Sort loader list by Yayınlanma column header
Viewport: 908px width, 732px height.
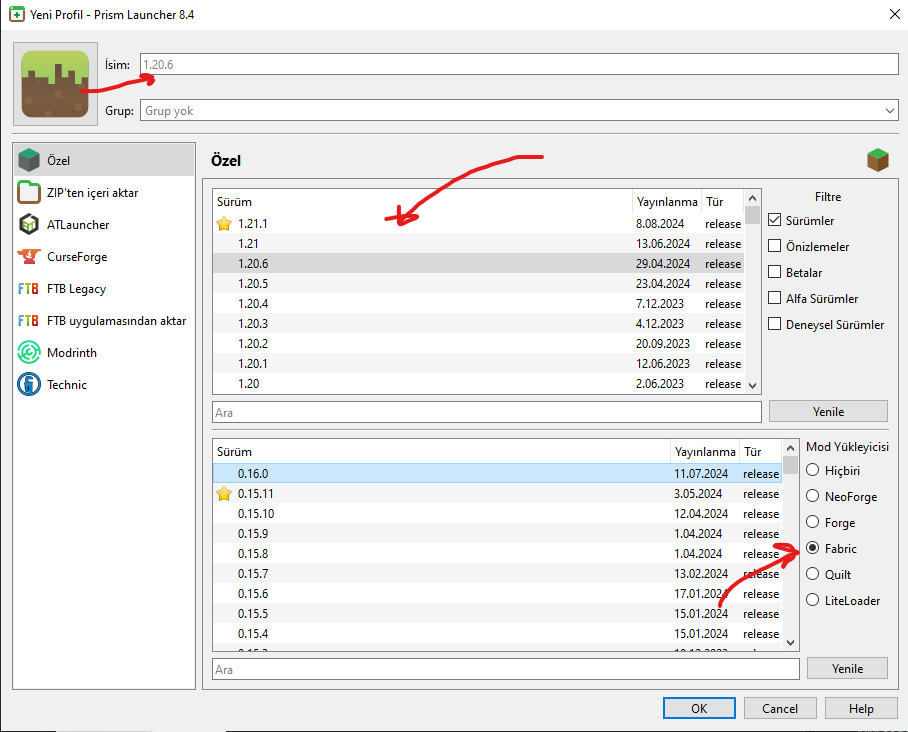(705, 452)
